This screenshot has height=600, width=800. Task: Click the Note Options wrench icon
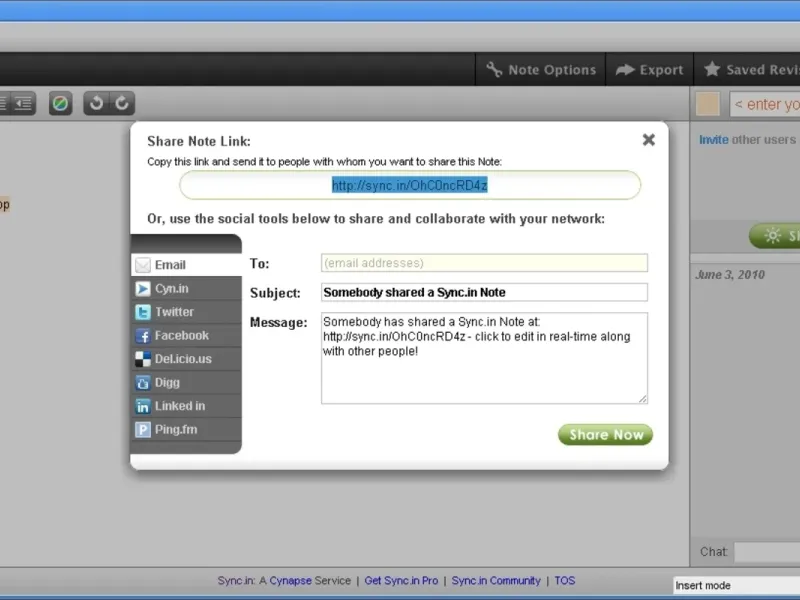click(494, 69)
